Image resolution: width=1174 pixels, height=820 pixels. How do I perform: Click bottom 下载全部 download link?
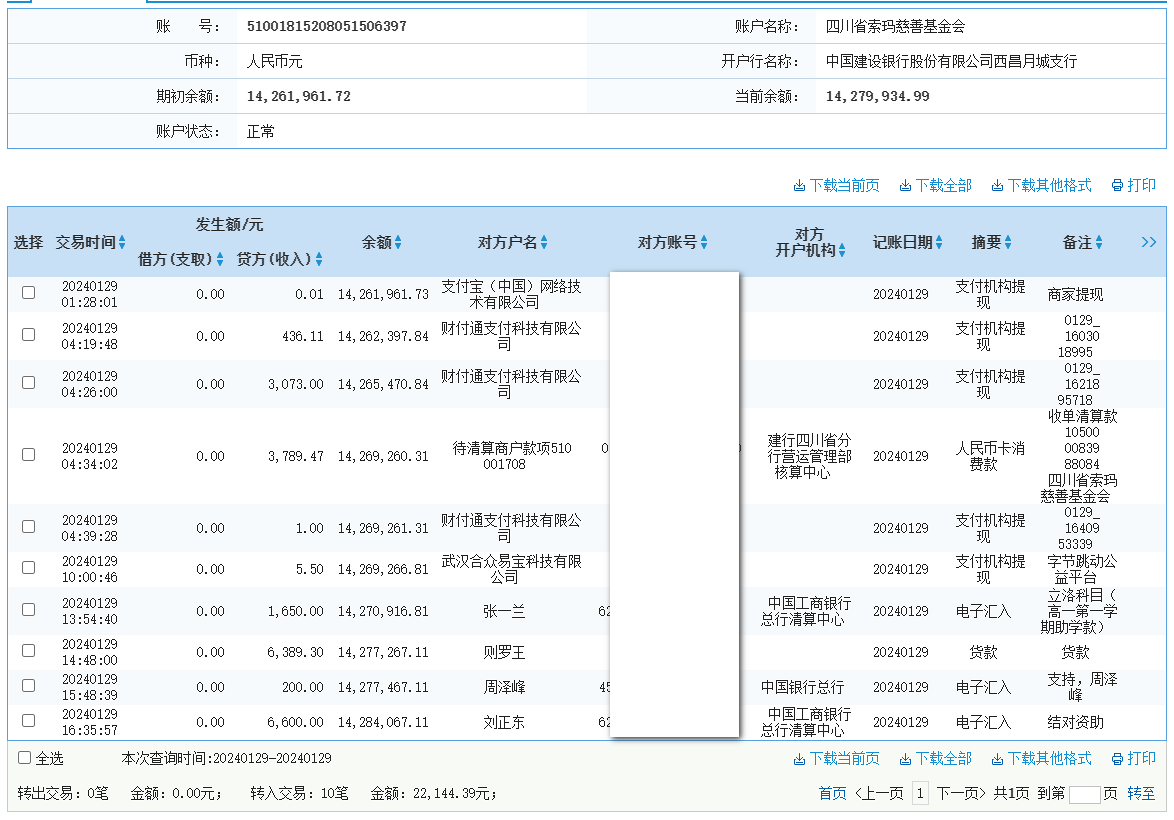[935, 759]
